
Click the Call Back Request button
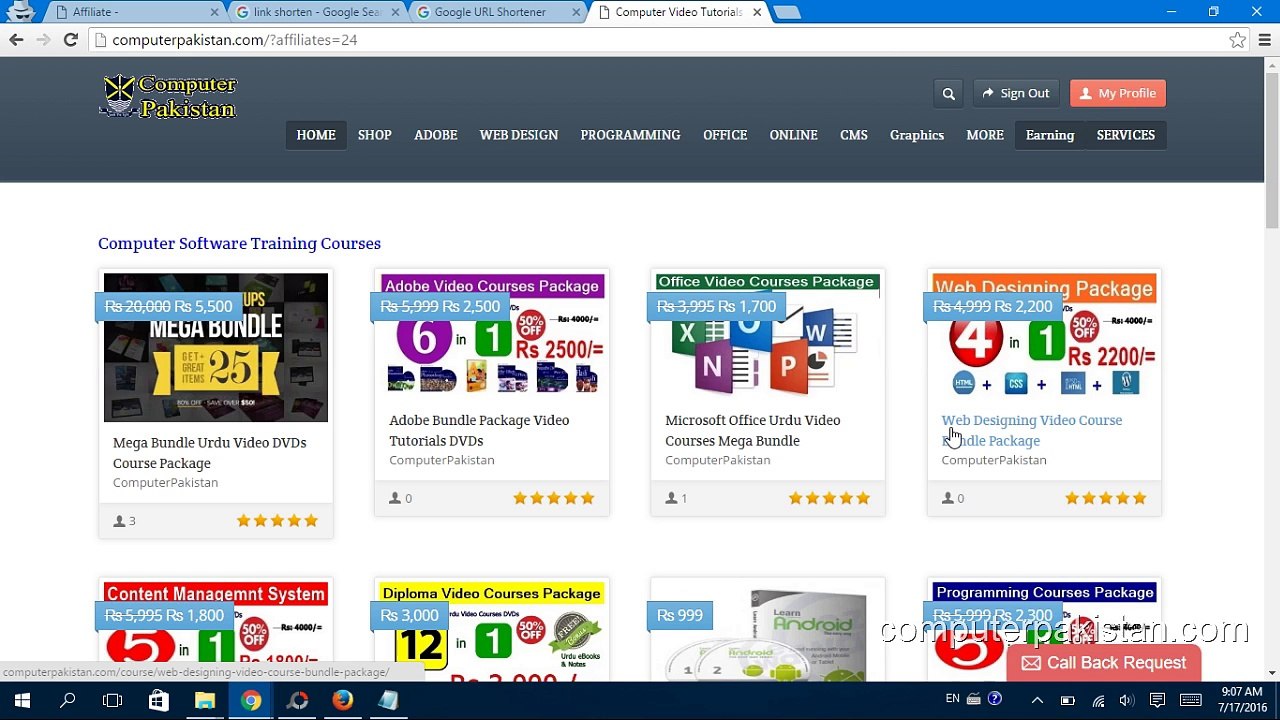[1104, 663]
